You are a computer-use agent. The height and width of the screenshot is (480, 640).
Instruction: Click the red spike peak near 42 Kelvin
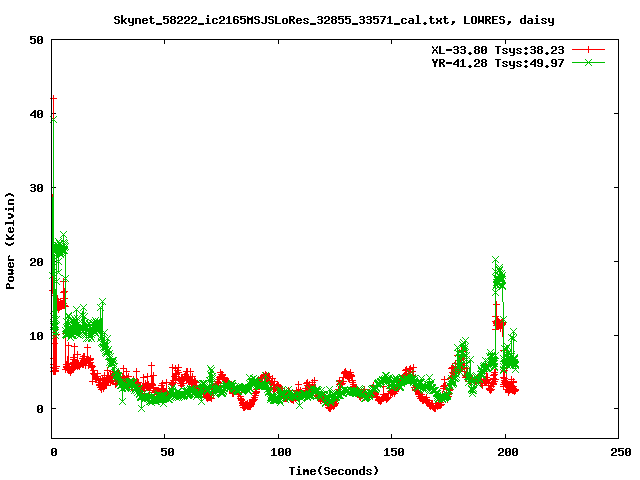click(x=53, y=98)
